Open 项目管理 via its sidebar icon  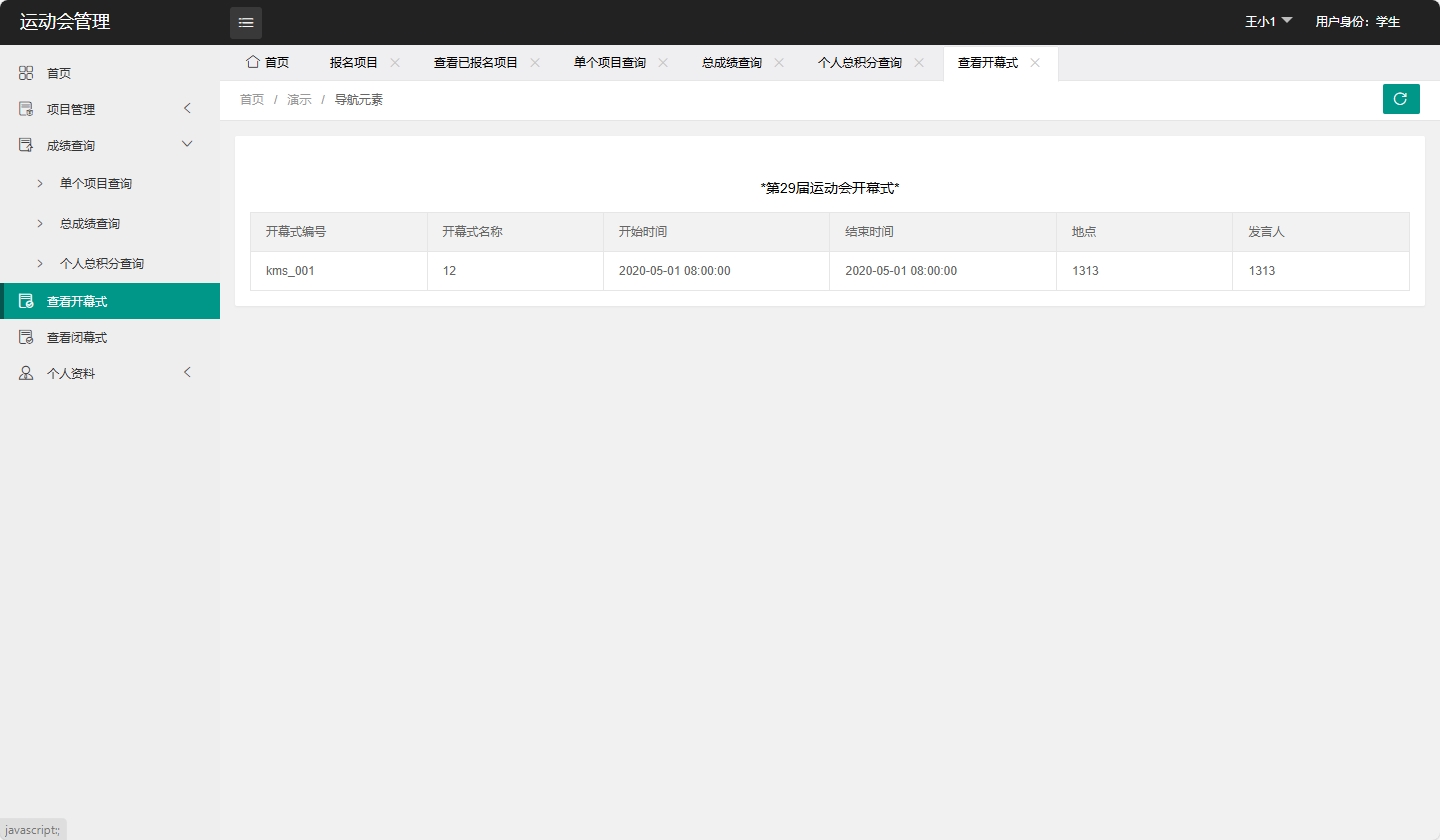click(x=25, y=108)
